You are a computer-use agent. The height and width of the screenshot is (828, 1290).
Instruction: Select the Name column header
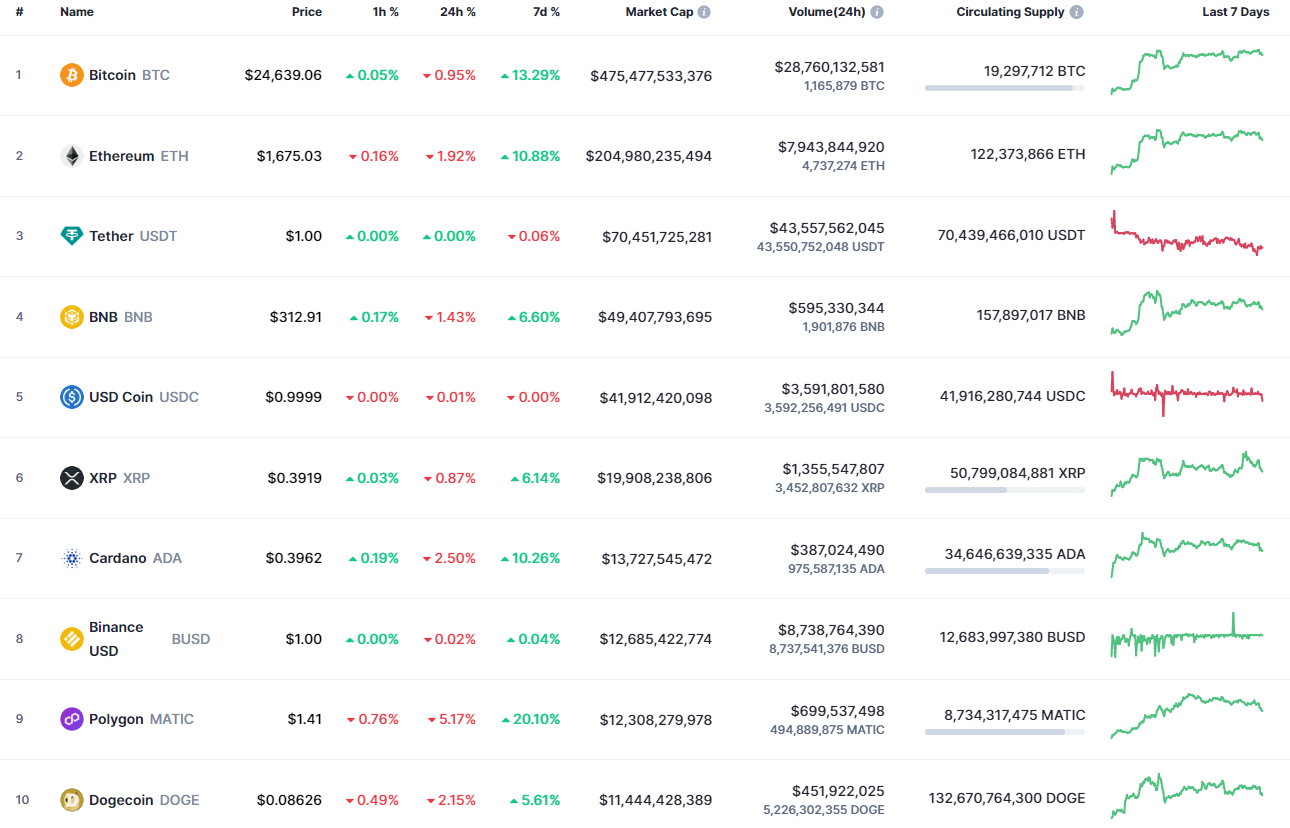(76, 12)
